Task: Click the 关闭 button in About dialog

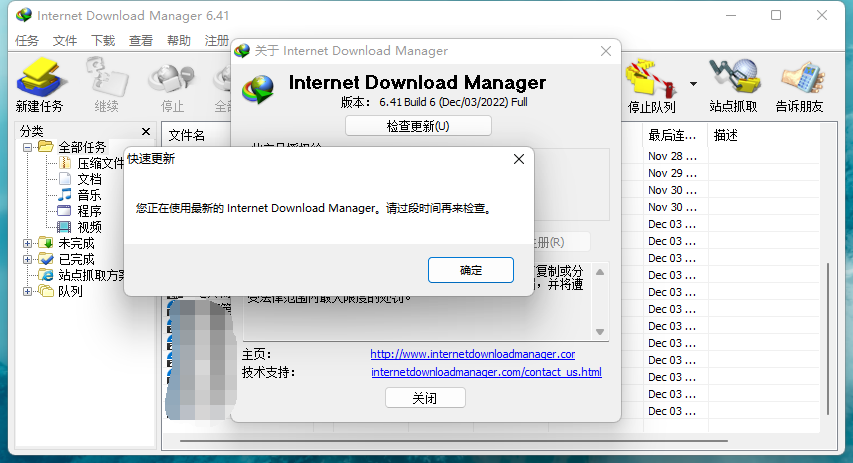Action: click(425, 398)
